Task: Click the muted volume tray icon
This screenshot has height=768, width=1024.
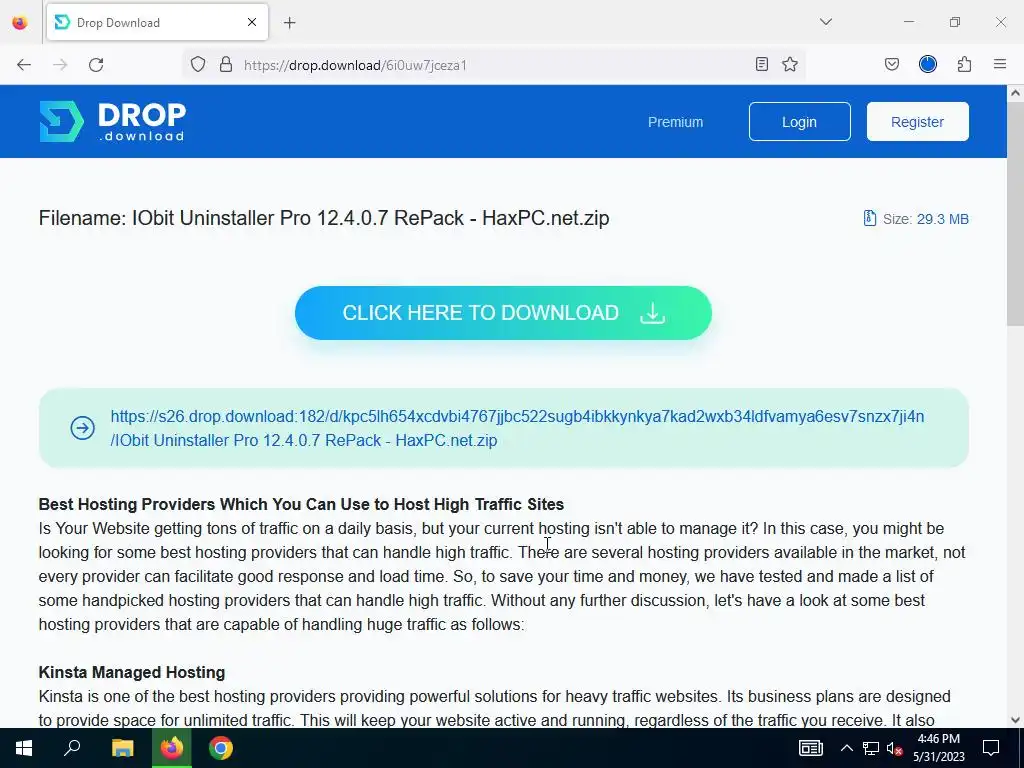Action: coord(894,748)
